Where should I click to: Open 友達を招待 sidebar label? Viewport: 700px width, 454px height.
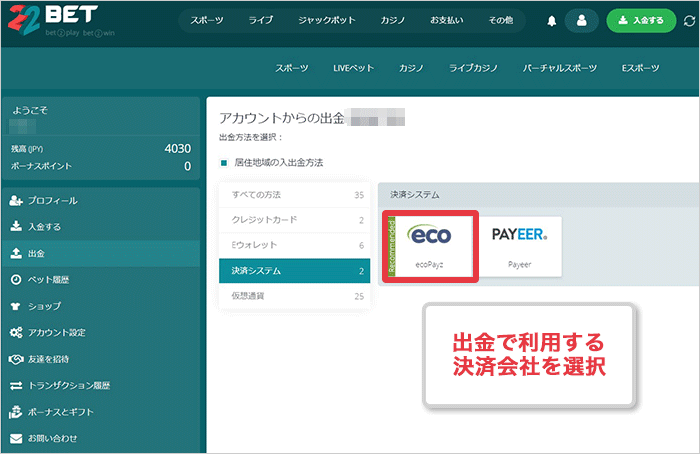pyautogui.click(x=48, y=359)
